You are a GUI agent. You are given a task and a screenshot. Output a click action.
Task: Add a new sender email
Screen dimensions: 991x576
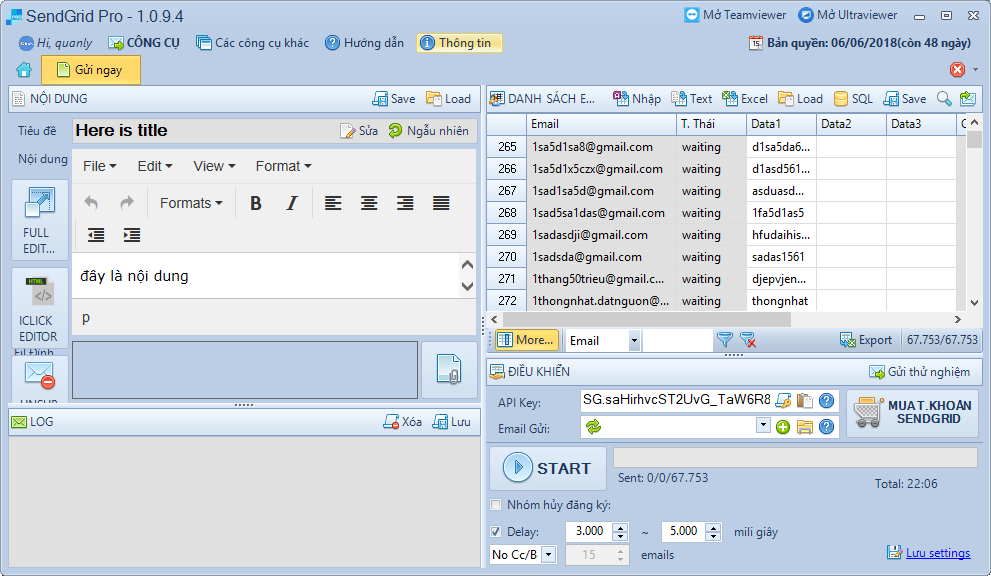(x=783, y=427)
